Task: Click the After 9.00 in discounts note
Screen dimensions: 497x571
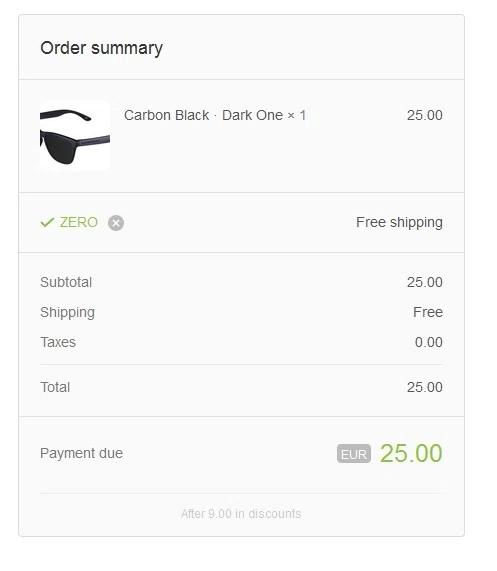Action: point(241,514)
